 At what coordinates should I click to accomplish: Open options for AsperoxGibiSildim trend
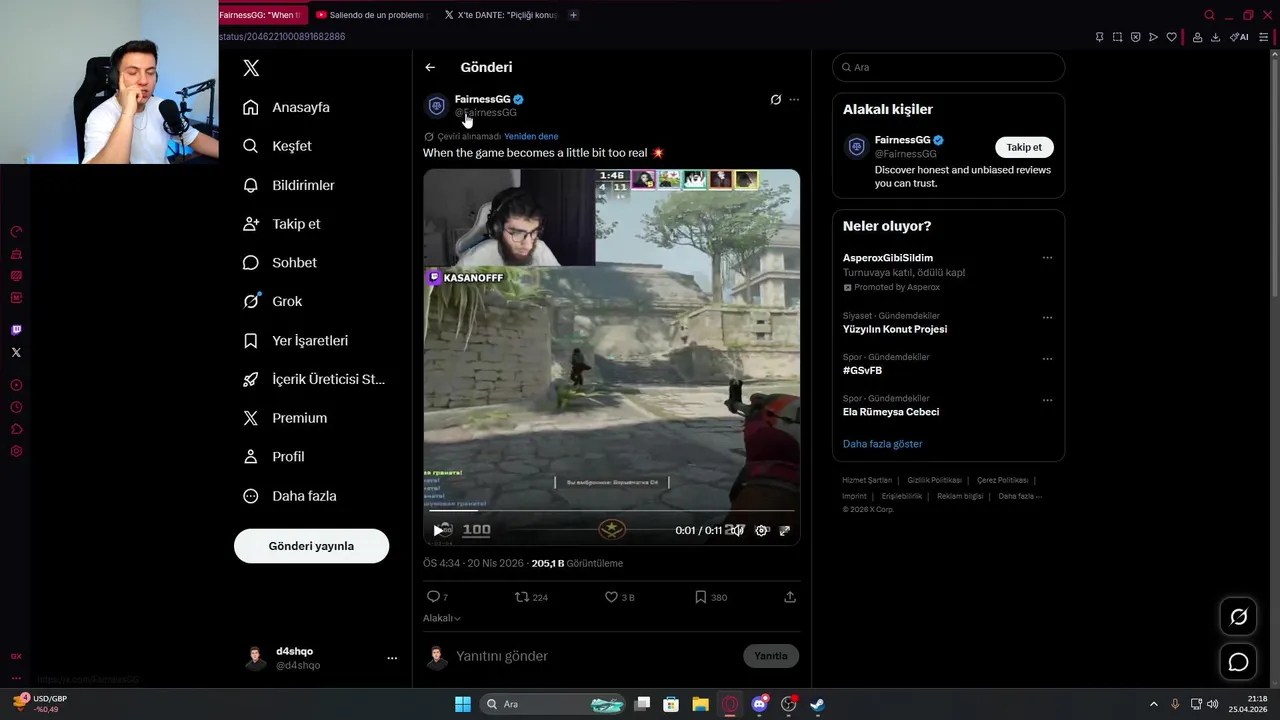pos(1047,258)
